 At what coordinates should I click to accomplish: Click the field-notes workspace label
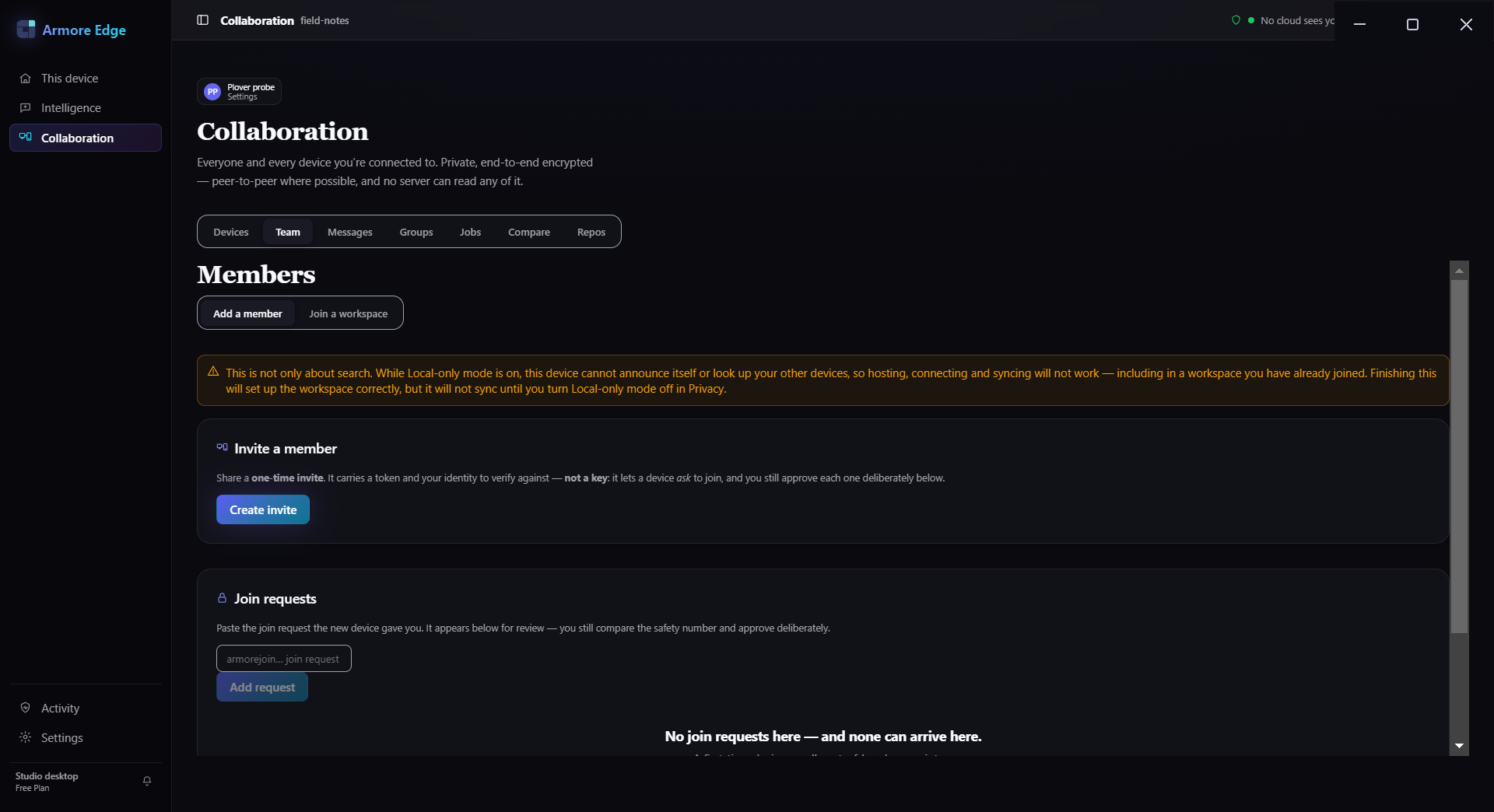(x=324, y=20)
